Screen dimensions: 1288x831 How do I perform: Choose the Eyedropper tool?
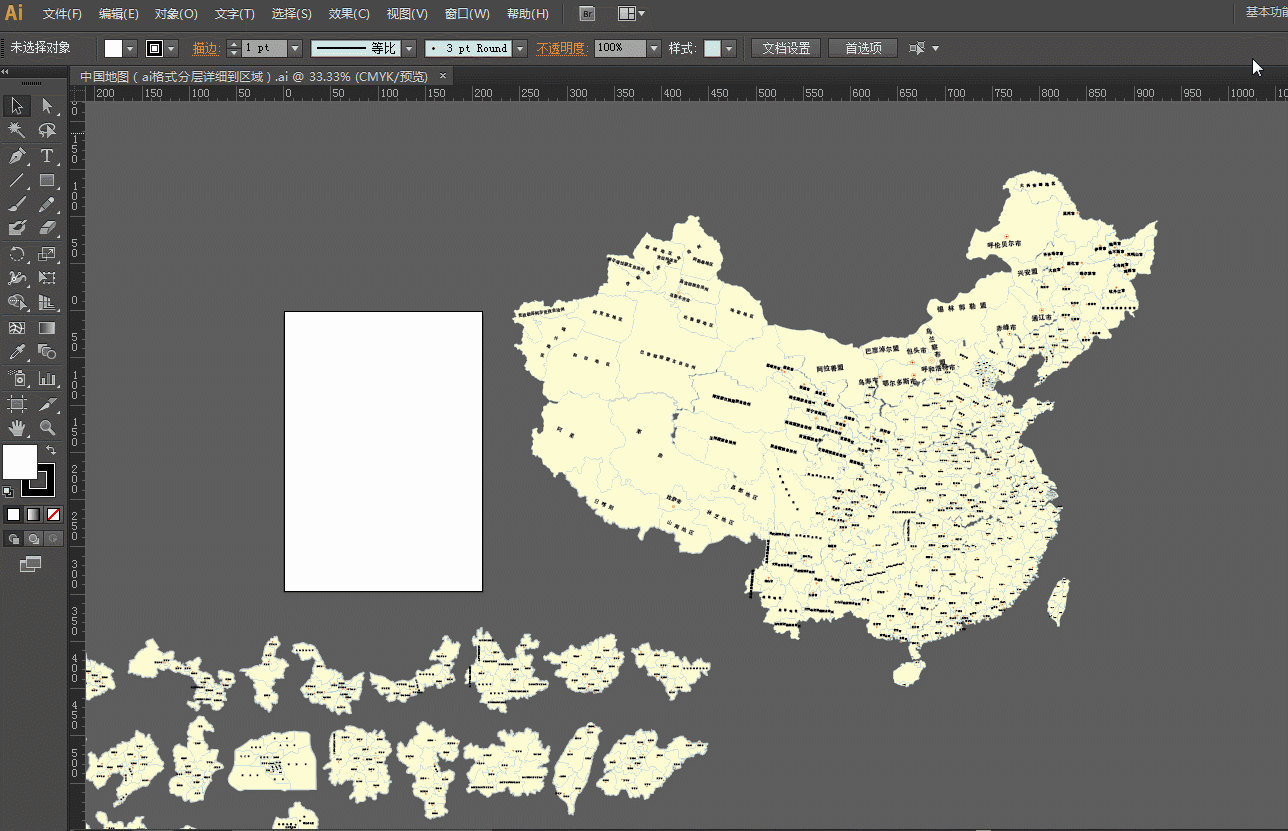click(x=17, y=352)
